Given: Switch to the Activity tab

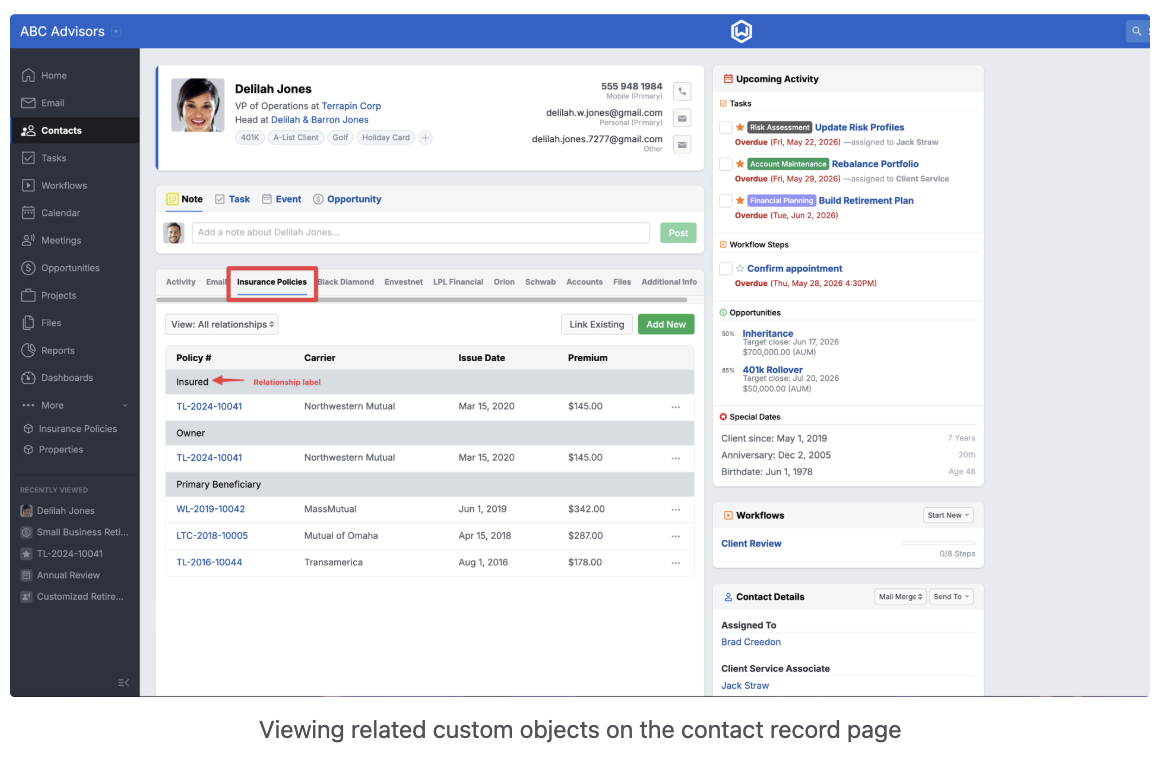Looking at the screenshot, I should tap(181, 282).
